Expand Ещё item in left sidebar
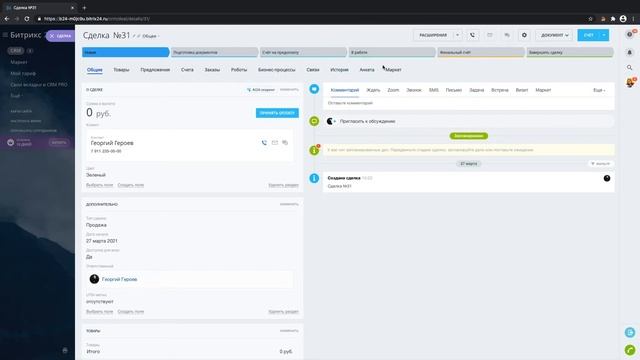The image size is (640, 360). pyautogui.click(x=16, y=96)
